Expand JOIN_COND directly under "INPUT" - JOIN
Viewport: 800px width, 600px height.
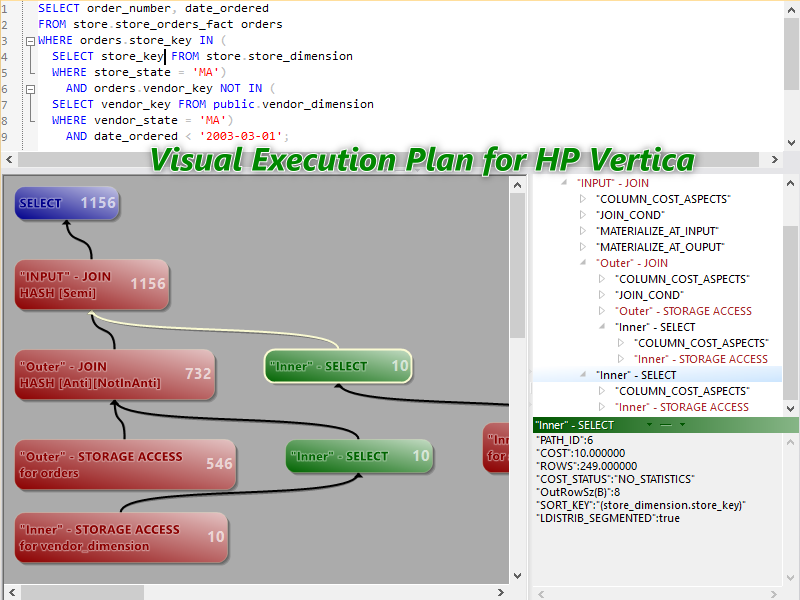click(x=583, y=215)
